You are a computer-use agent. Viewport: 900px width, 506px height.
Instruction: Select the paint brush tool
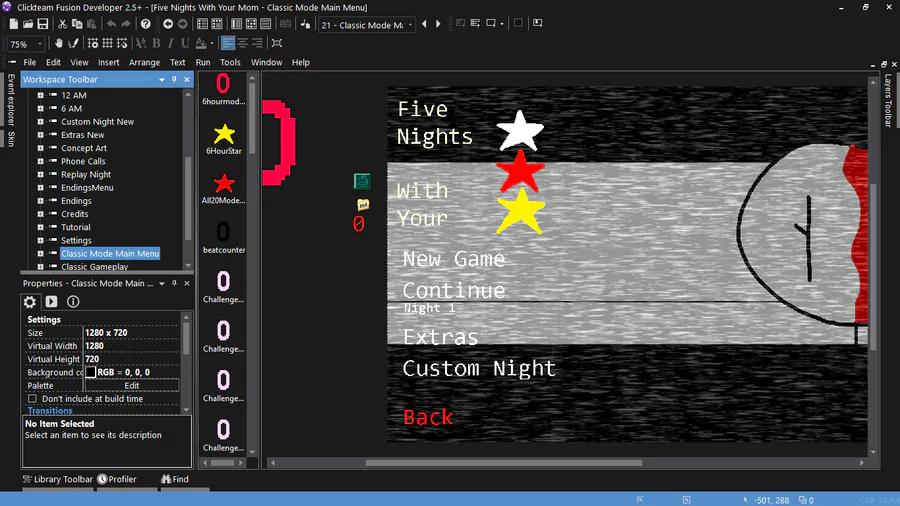(73, 44)
